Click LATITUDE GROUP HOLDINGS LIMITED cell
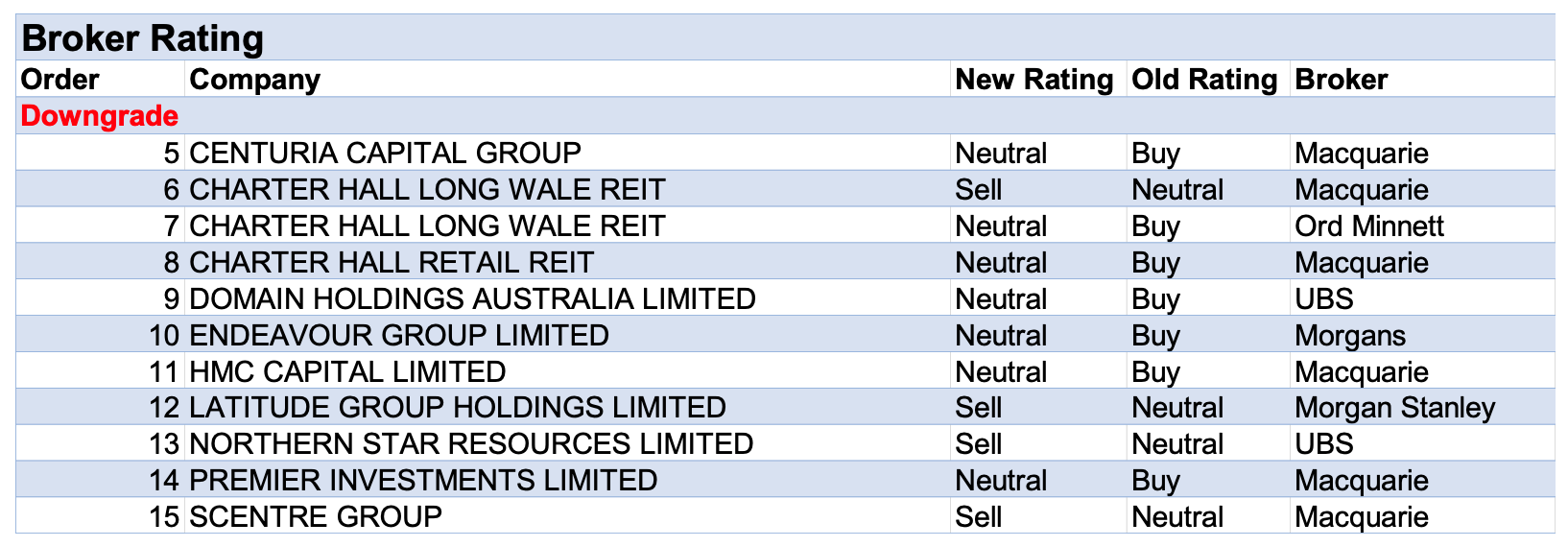1568x547 pixels. point(458,407)
